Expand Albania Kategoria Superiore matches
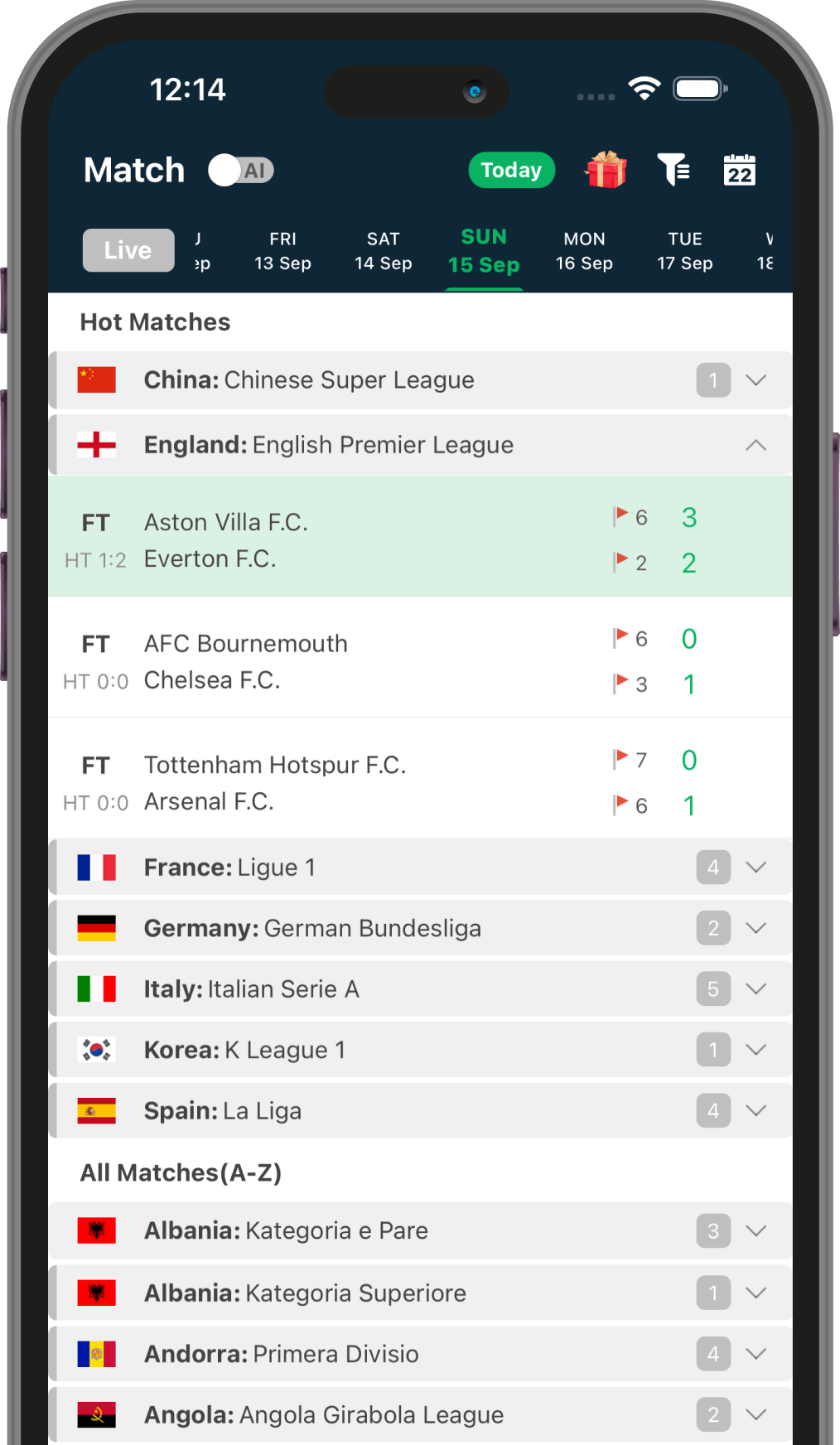The height and width of the screenshot is (1445, 840). point(755,1293)
